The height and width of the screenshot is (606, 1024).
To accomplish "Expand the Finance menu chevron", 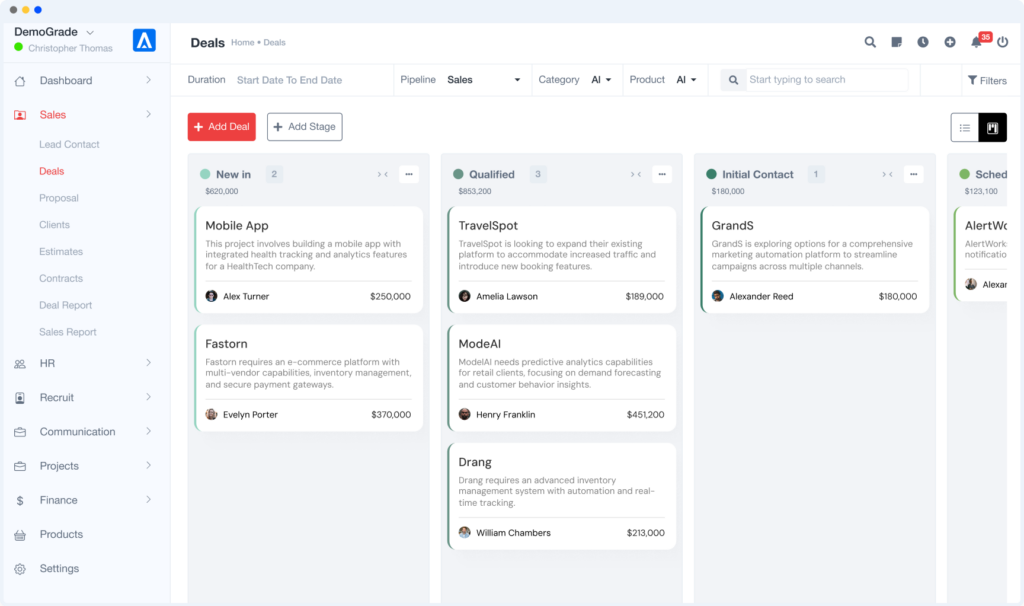I will click(149, 500).
